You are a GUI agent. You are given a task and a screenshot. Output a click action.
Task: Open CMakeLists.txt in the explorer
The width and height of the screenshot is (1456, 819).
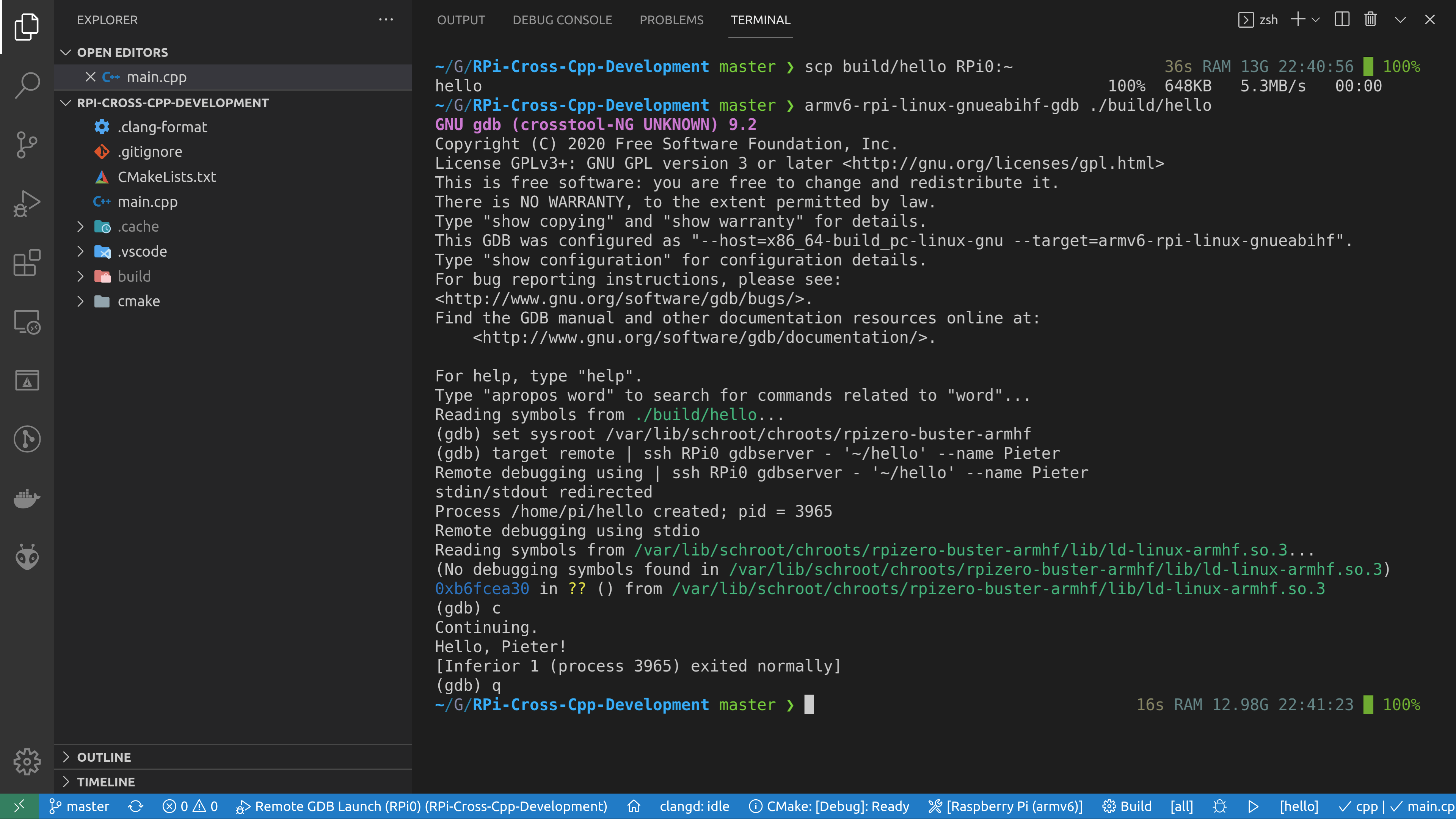[166, 177]
